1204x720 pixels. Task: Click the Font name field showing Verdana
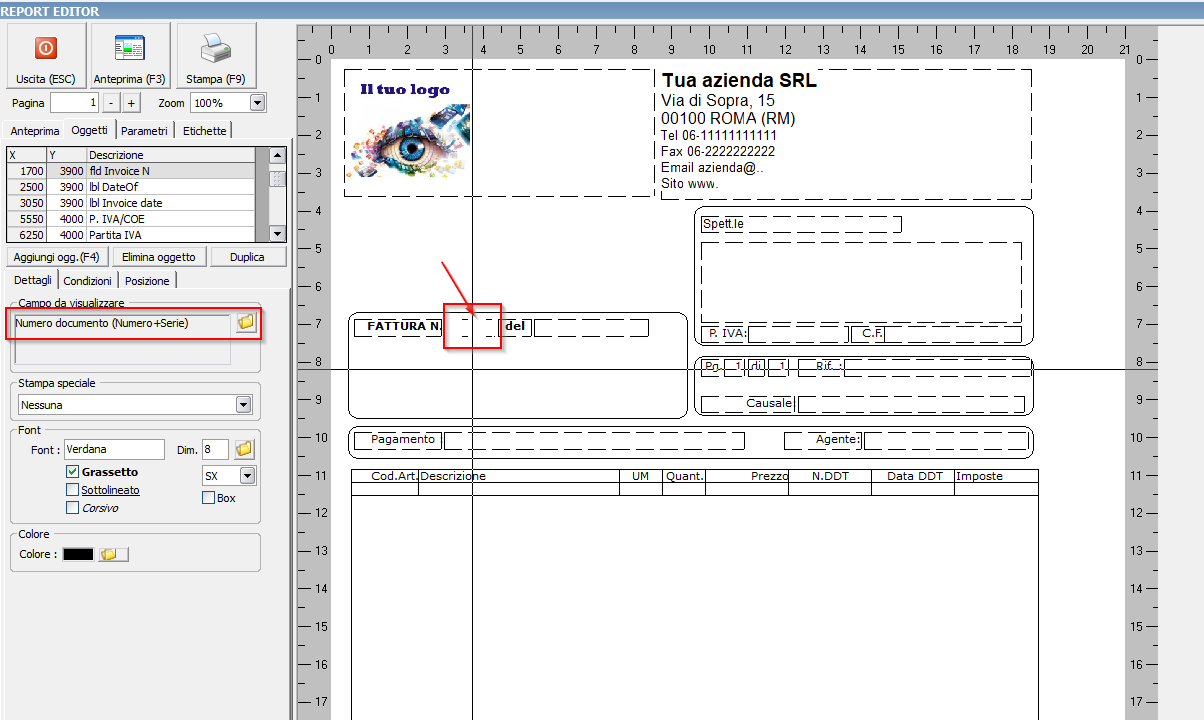click(x=114, y=450)
